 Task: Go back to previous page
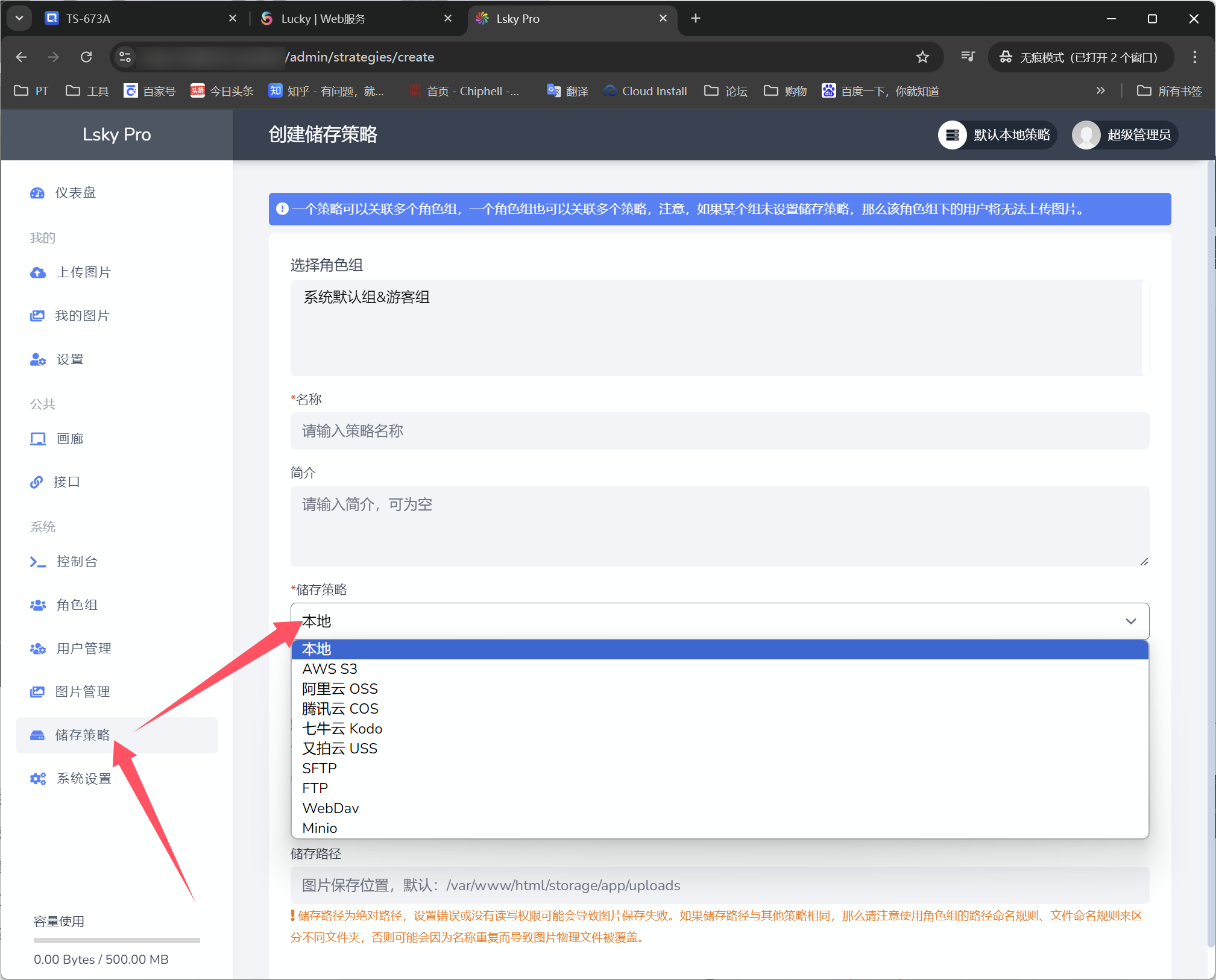coord(22,57)
